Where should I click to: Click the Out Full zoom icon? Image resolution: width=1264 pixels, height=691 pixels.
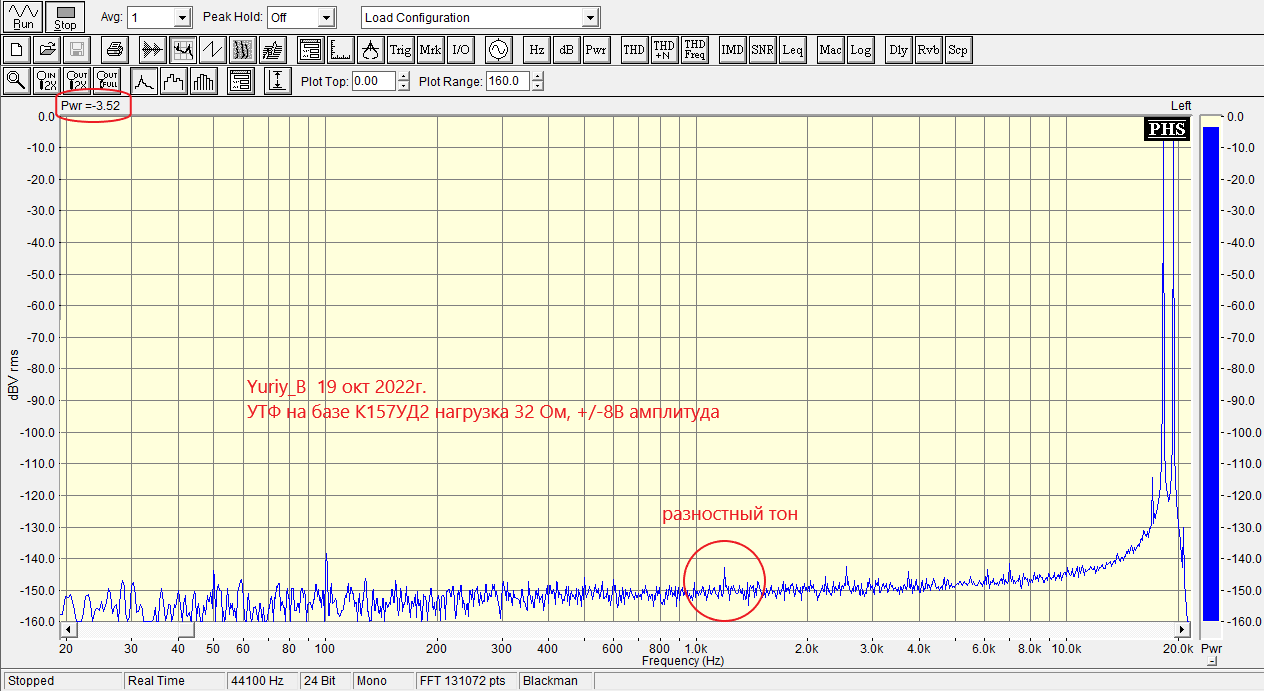tap(107, 80)
